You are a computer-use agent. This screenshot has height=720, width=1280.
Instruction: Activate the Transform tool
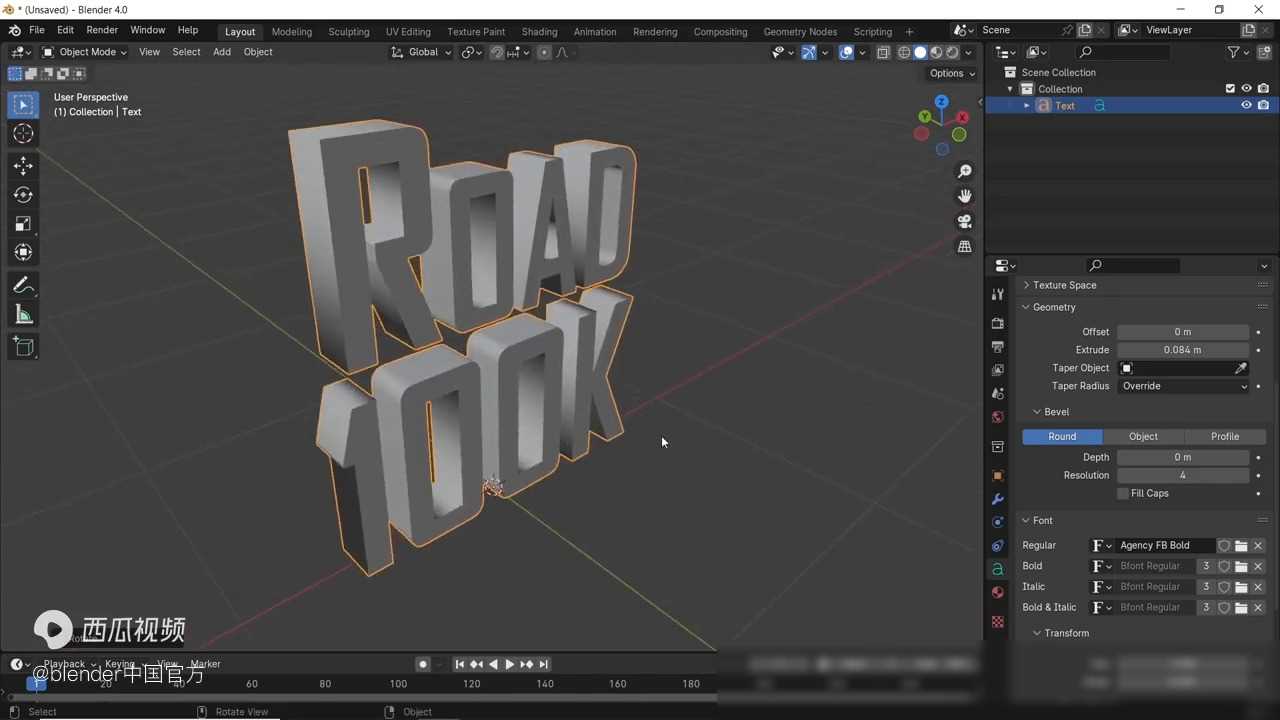pos(23,253)
